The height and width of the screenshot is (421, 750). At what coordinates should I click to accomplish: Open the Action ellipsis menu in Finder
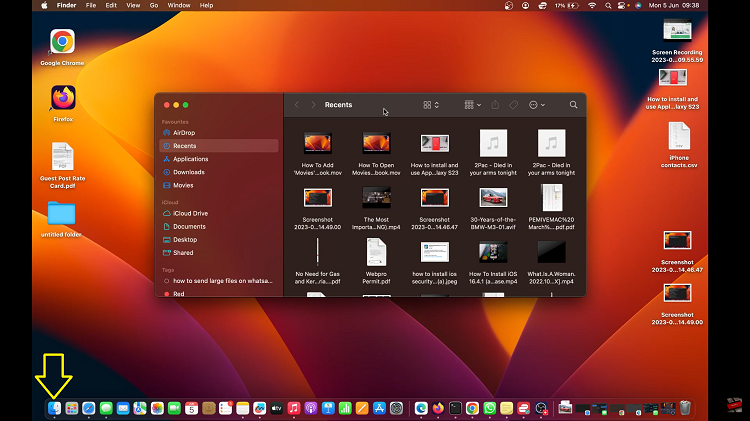[x=537, y=105]
